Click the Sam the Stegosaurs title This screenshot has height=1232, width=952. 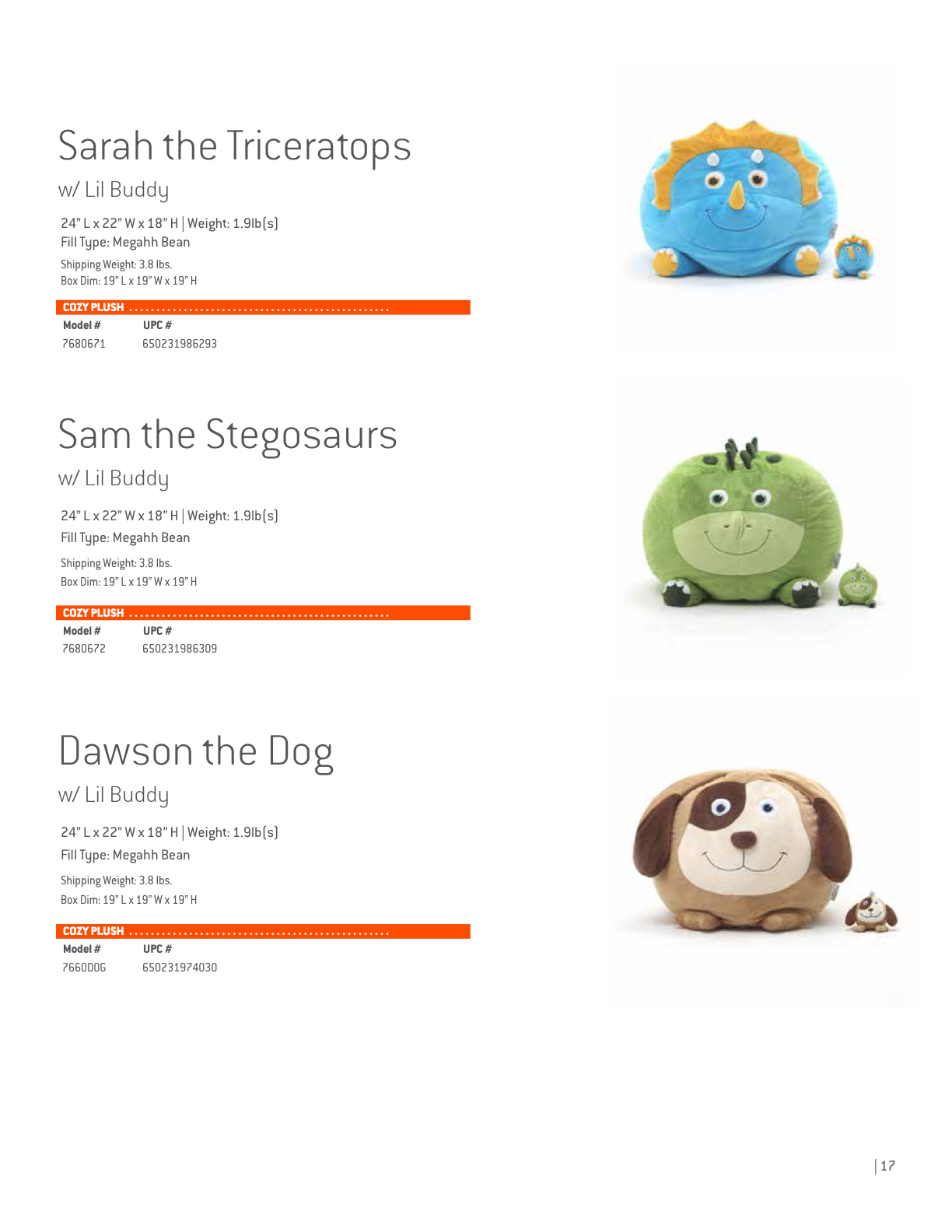227,434
